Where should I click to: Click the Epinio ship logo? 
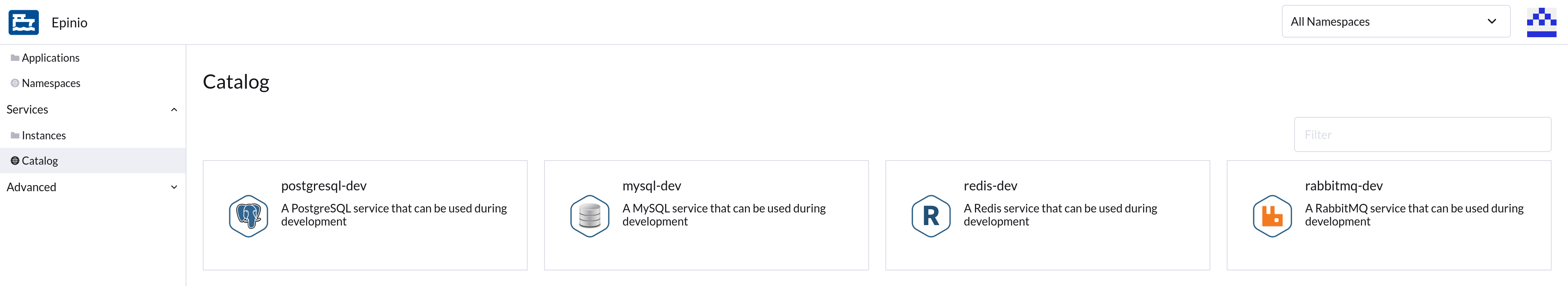(x=24, y=22)
